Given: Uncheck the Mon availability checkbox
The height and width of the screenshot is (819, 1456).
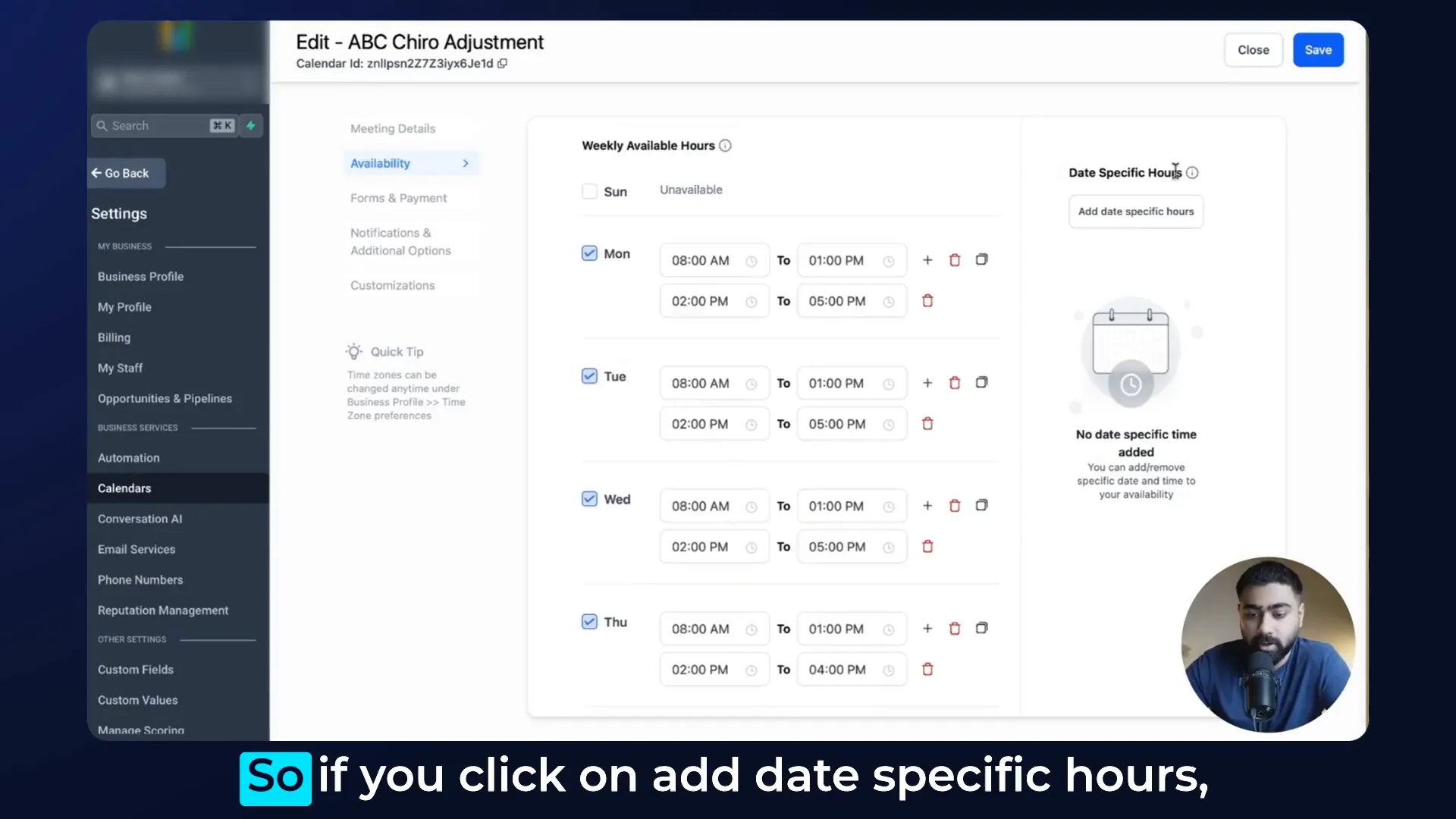Looking at the screenshot, I should click(x=589, y=253).
